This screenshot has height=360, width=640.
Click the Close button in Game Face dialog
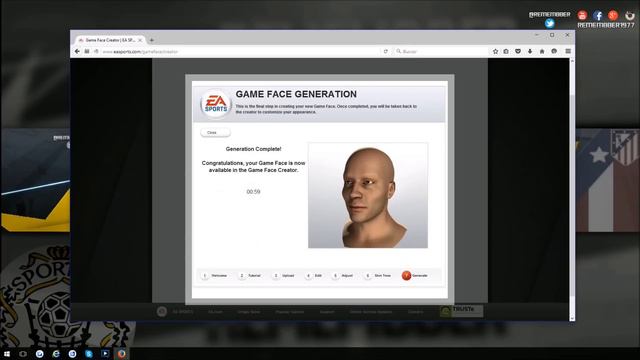click(215, 133)
